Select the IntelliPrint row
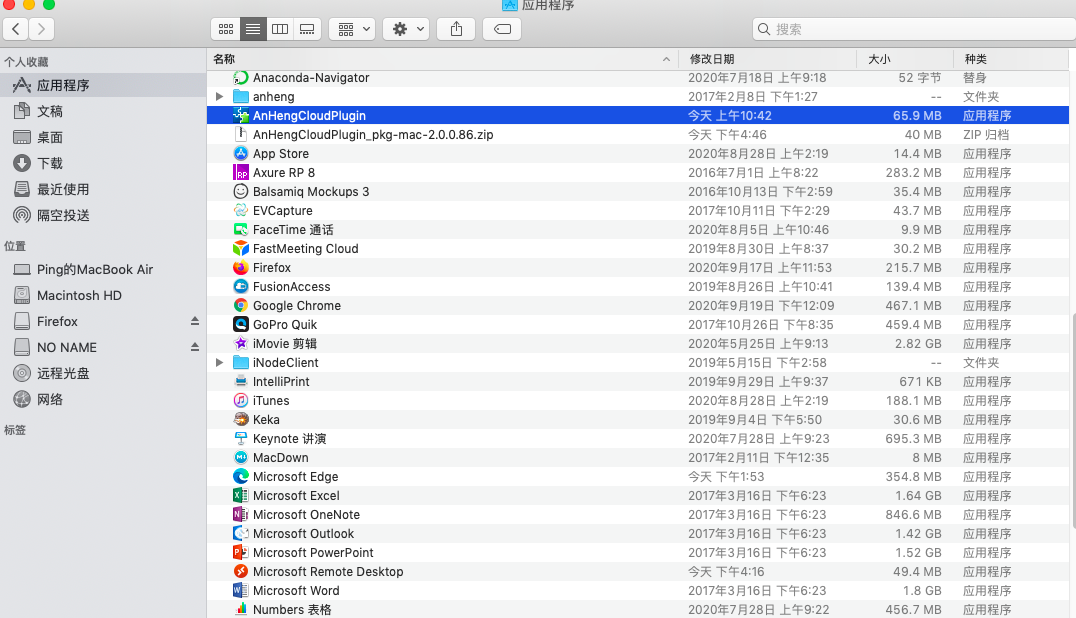 tap(638, 381)
